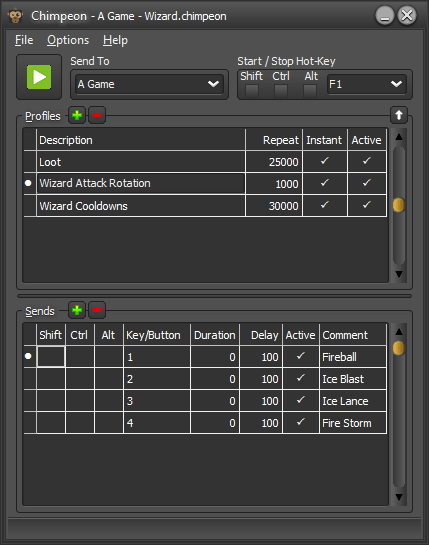The height and width of the screenshot is (545, 429).
Task: Open the hot-key dropdown showing F1
Action: (x=366, y=84)
